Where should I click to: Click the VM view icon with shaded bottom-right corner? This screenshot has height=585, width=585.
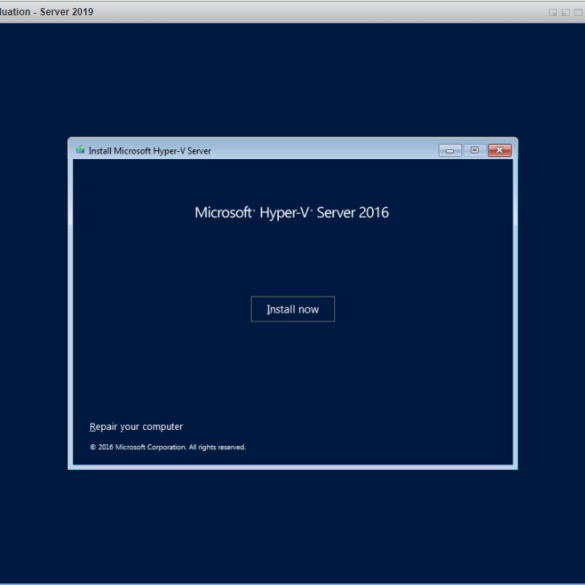pyautogui.click(x=553, y=12)
